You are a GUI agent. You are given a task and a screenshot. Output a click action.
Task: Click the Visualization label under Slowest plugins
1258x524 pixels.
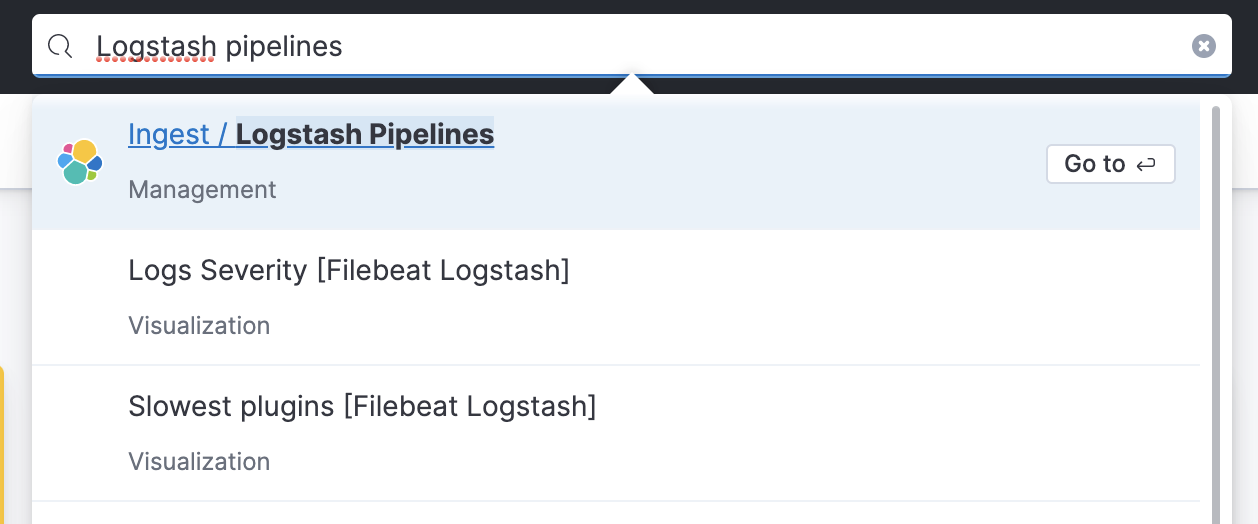(x=199, y=461)
